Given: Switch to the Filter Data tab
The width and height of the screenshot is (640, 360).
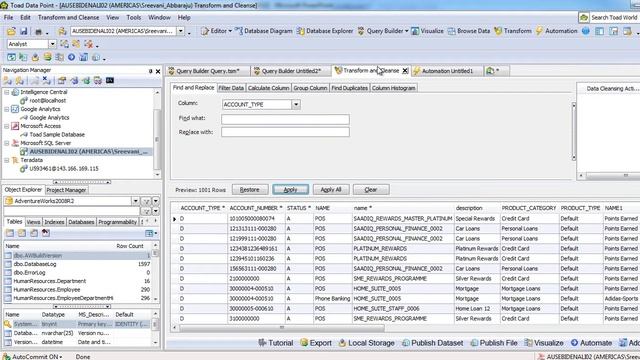Looking at the screenshot, I should [x=231, y=88].
